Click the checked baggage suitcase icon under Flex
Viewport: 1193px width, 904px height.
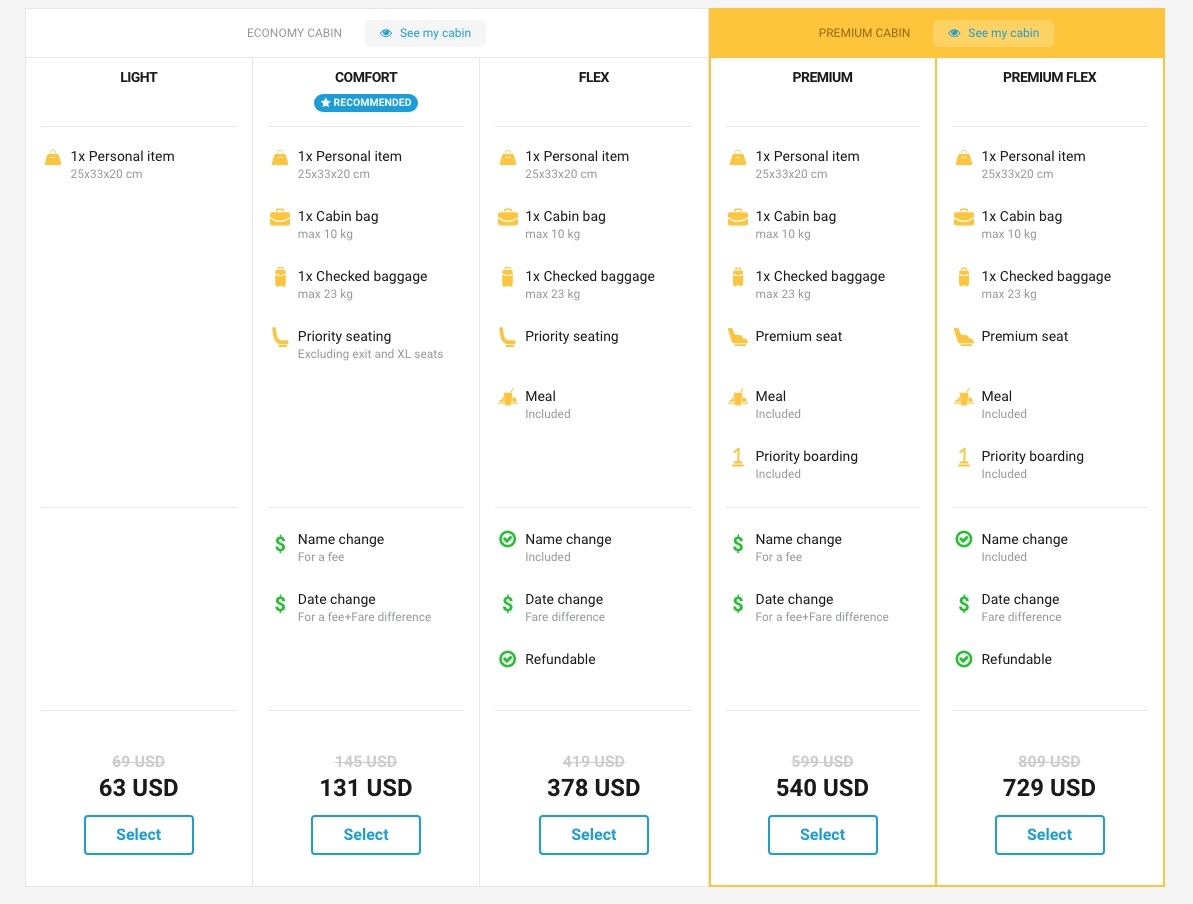[508, 277]
